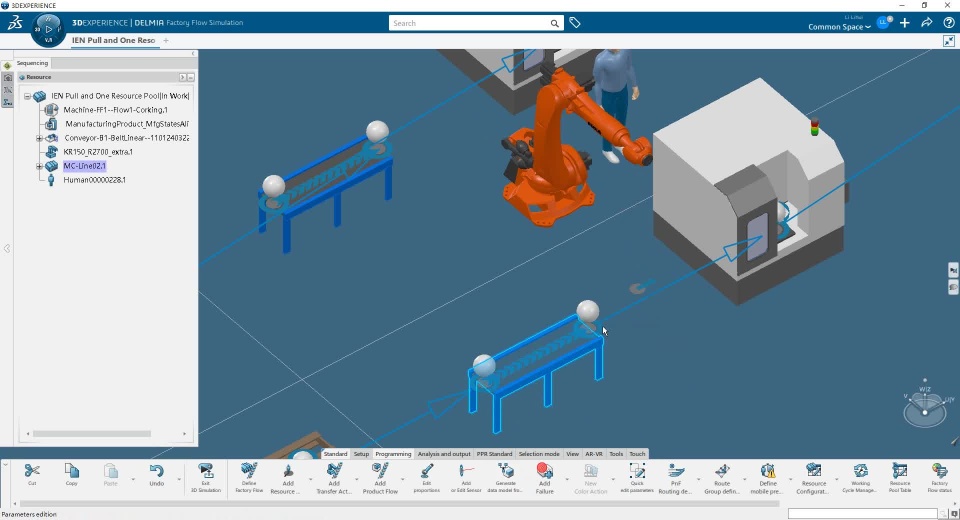Click the tag icon beside search

click(574, 23)
